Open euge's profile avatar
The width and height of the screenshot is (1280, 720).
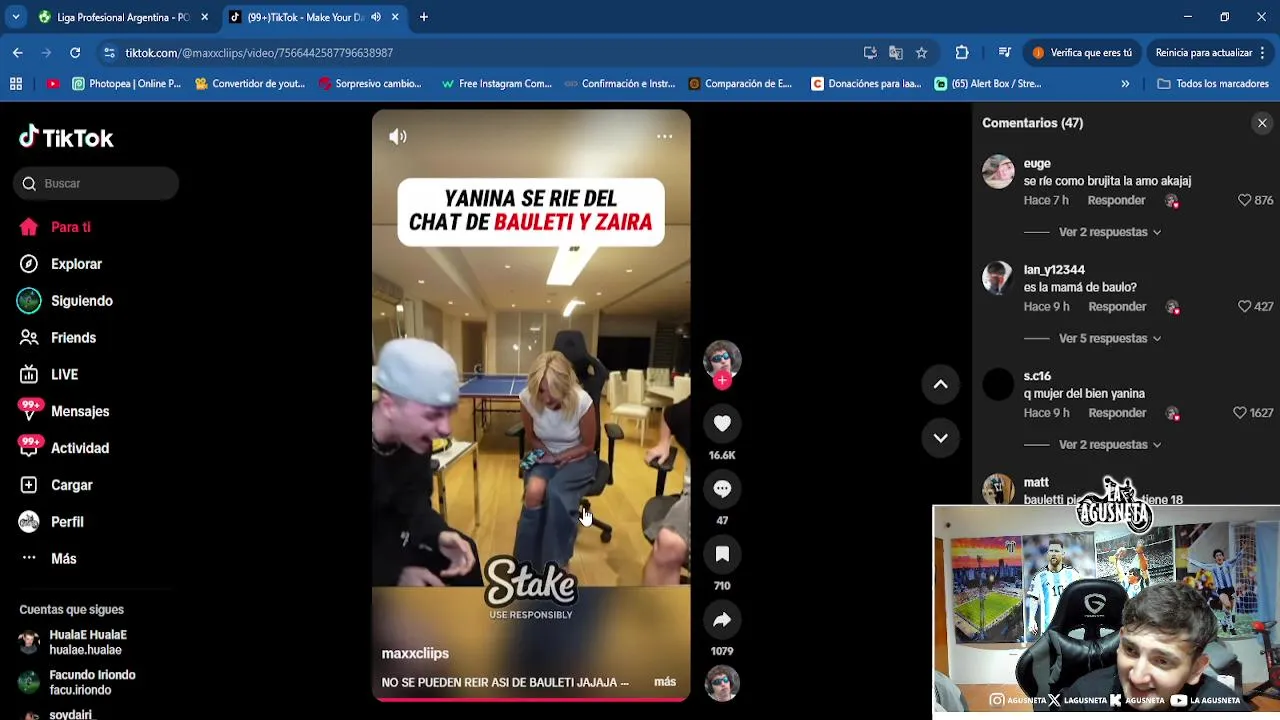pyautogui.click(x=998, y=172)
